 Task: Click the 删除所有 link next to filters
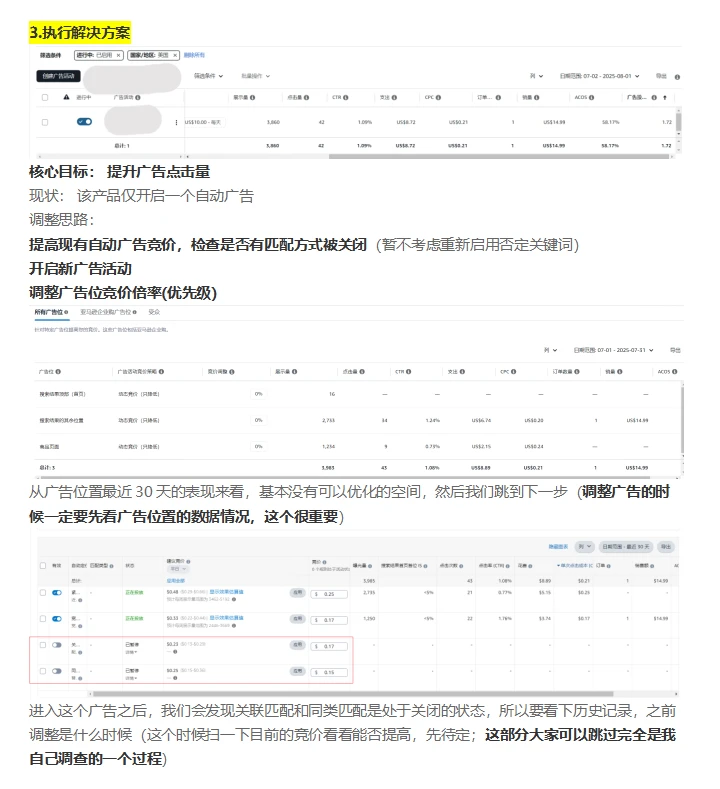pos(194,55)
